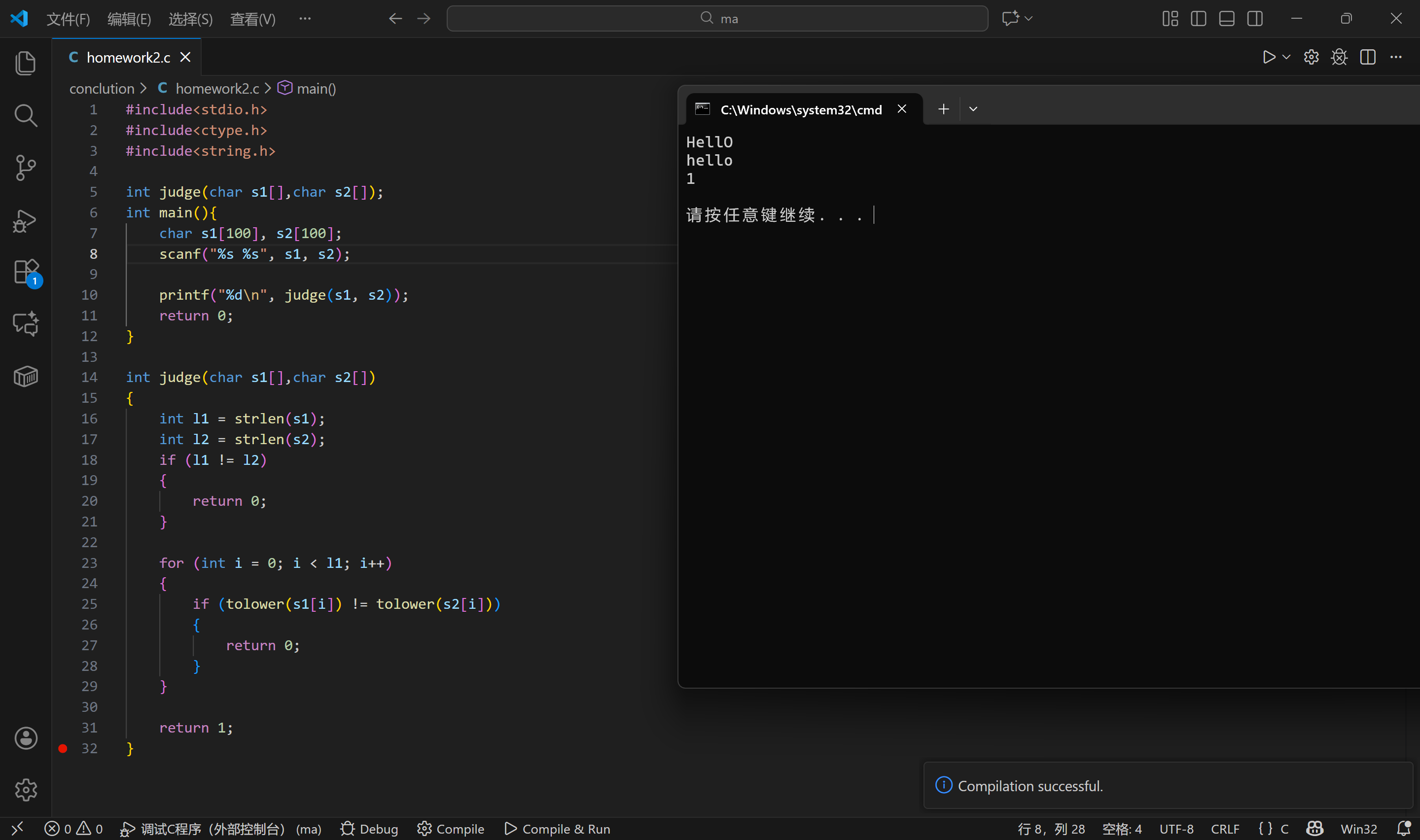Viewport: 1420px width, 840px height.
Task: Select the homework2.c editor tab
Action: pyautogui.click(x=128, y=57)
